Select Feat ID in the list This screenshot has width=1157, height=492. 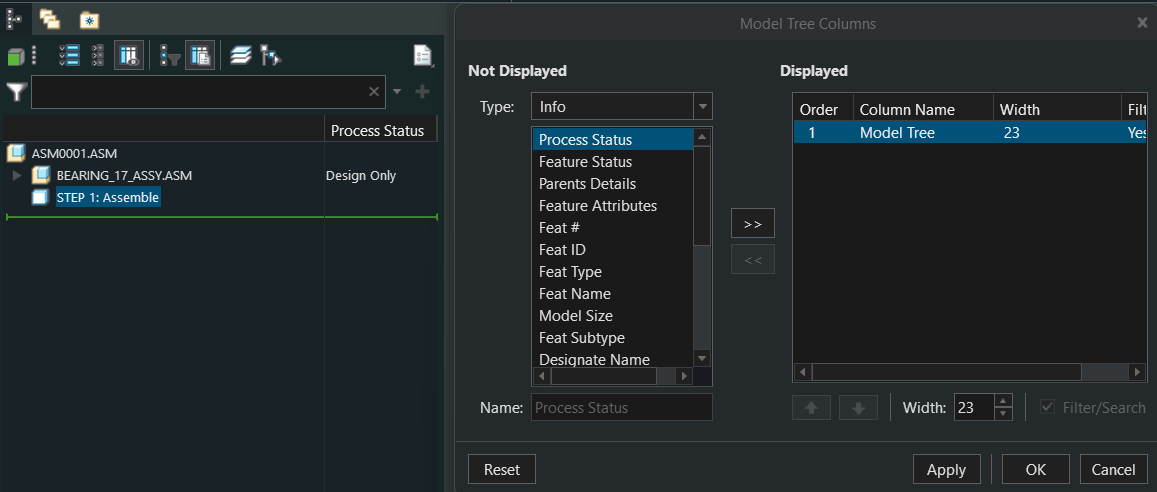[612, 250]
